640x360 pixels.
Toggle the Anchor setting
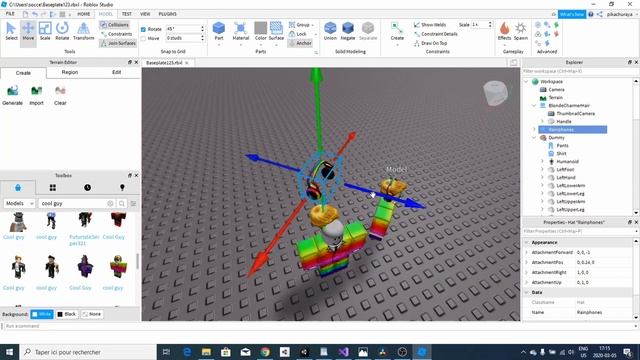[300, 43]
